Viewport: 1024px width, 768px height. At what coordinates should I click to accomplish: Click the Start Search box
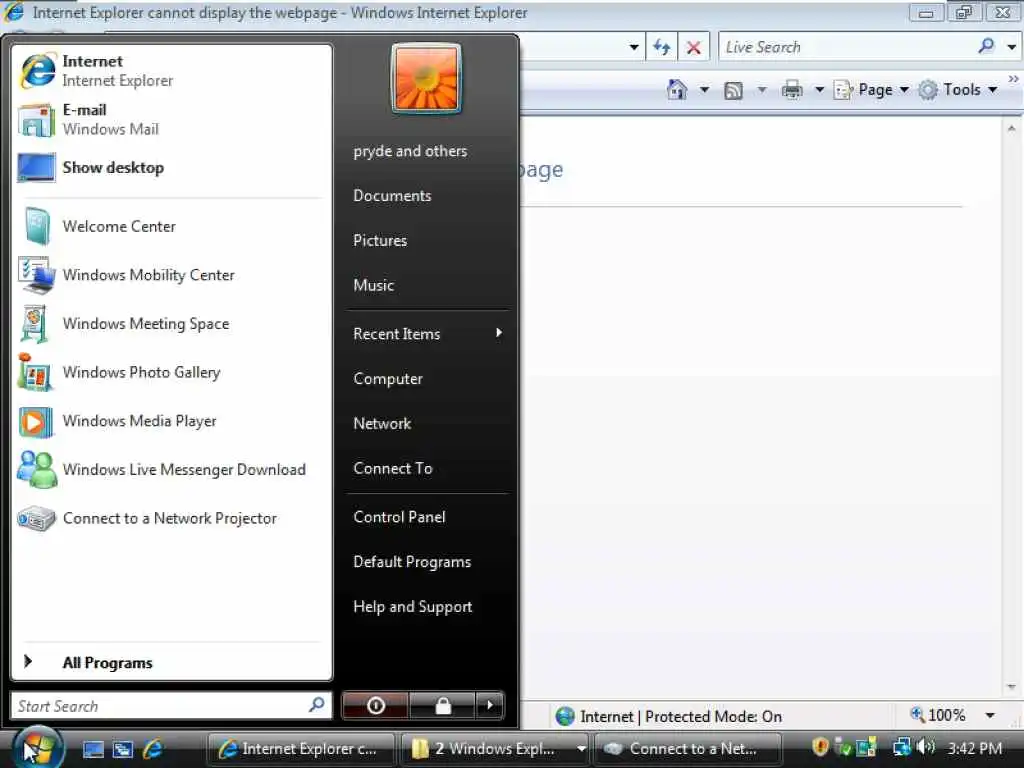(x=171, y=706)
